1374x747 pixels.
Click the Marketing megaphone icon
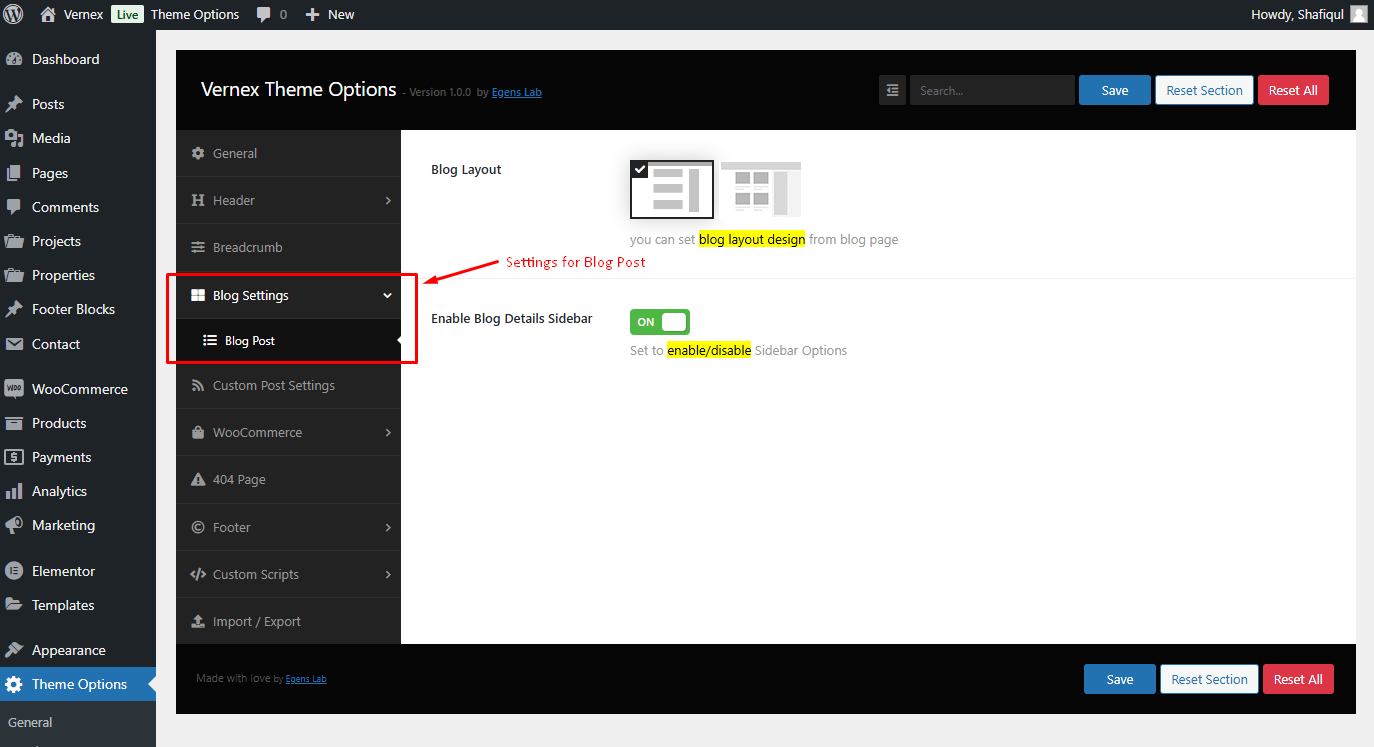pyautogui.click(x=14, y=525)
